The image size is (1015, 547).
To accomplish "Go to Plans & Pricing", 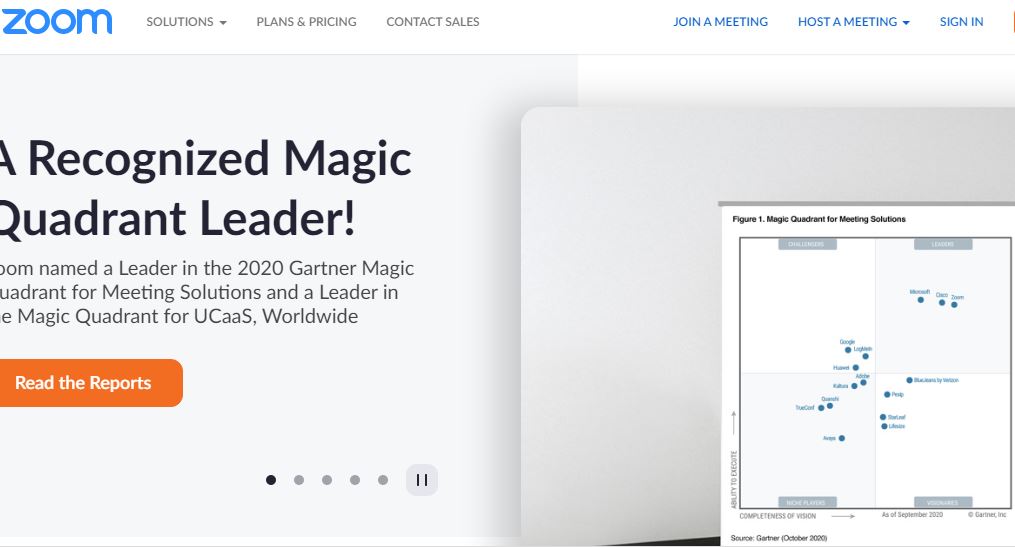I will click(x=306, y=22).
